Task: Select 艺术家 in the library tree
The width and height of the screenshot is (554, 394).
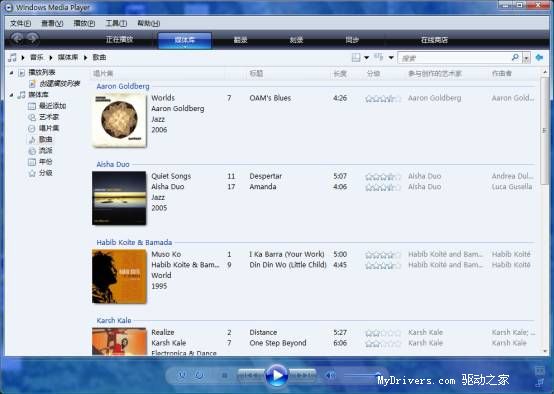Action: pos(49,117)
